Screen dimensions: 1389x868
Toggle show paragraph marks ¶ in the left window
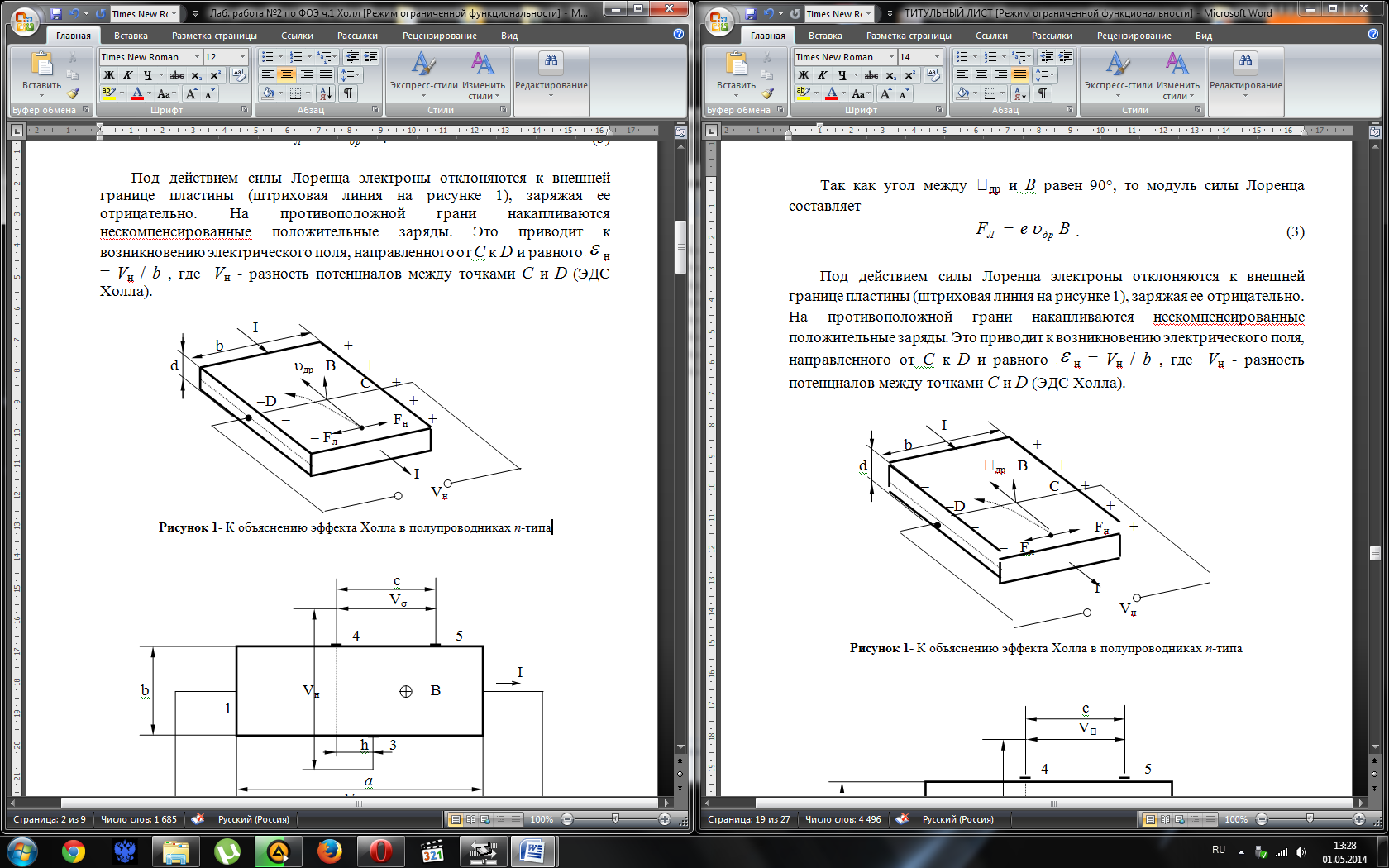[x=348, y=93]
